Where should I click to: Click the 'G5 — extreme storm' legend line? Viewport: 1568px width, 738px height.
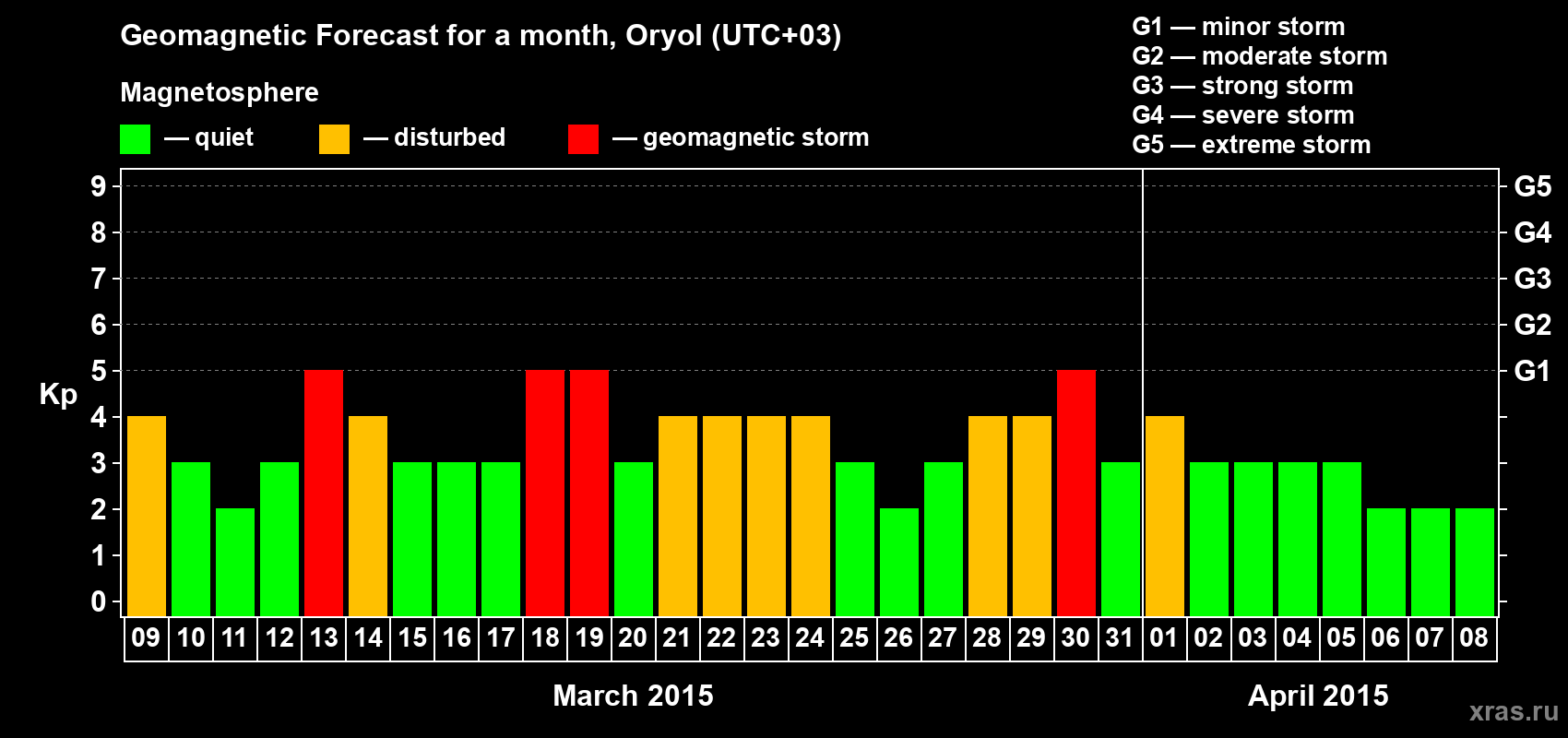(1251, 145)
